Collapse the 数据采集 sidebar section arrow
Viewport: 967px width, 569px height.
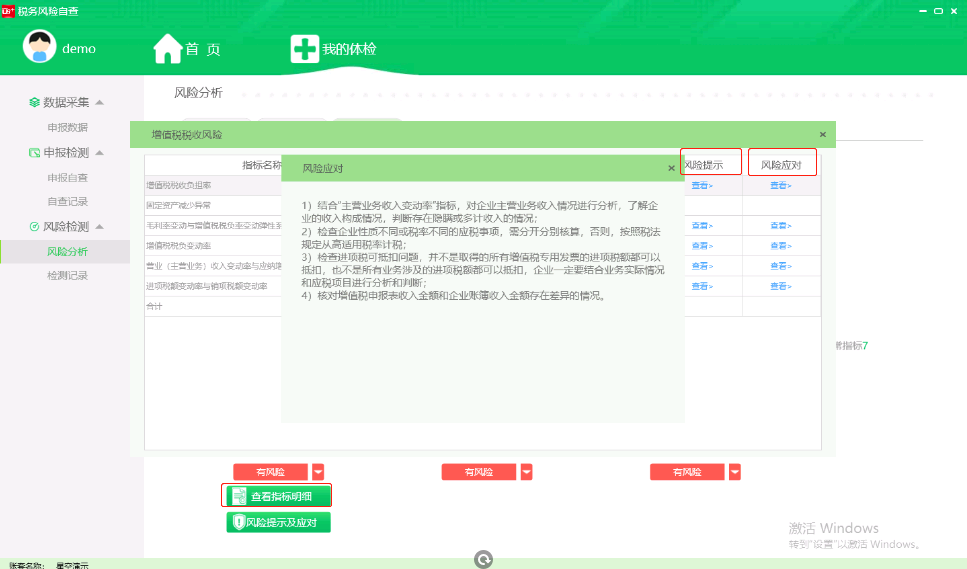[100, 103]
